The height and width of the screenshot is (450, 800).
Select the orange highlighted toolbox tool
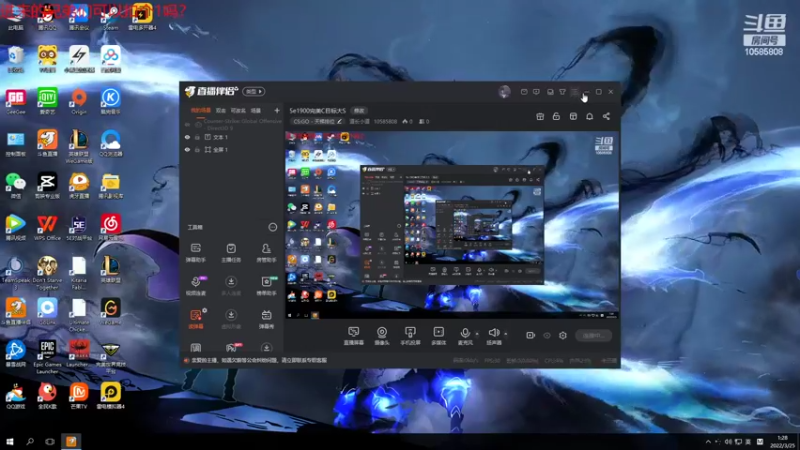coord(195,319)
